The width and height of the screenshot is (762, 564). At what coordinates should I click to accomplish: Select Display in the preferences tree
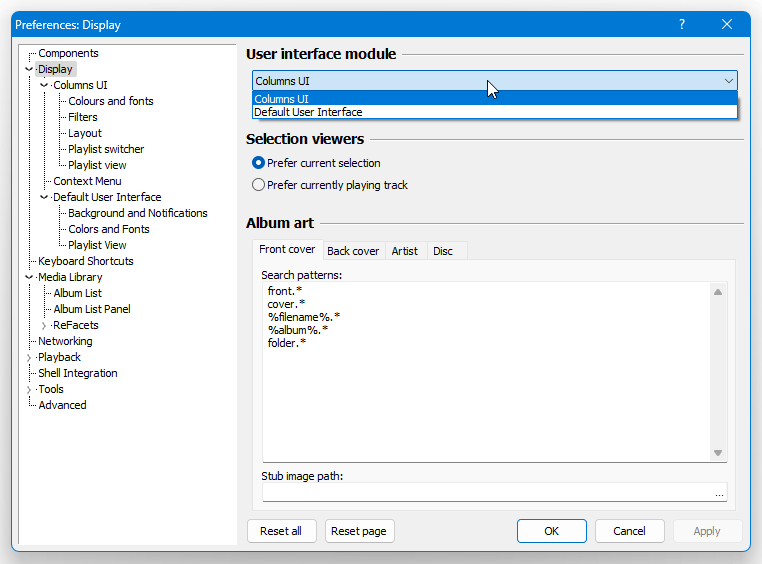click(x=55, y=69)
